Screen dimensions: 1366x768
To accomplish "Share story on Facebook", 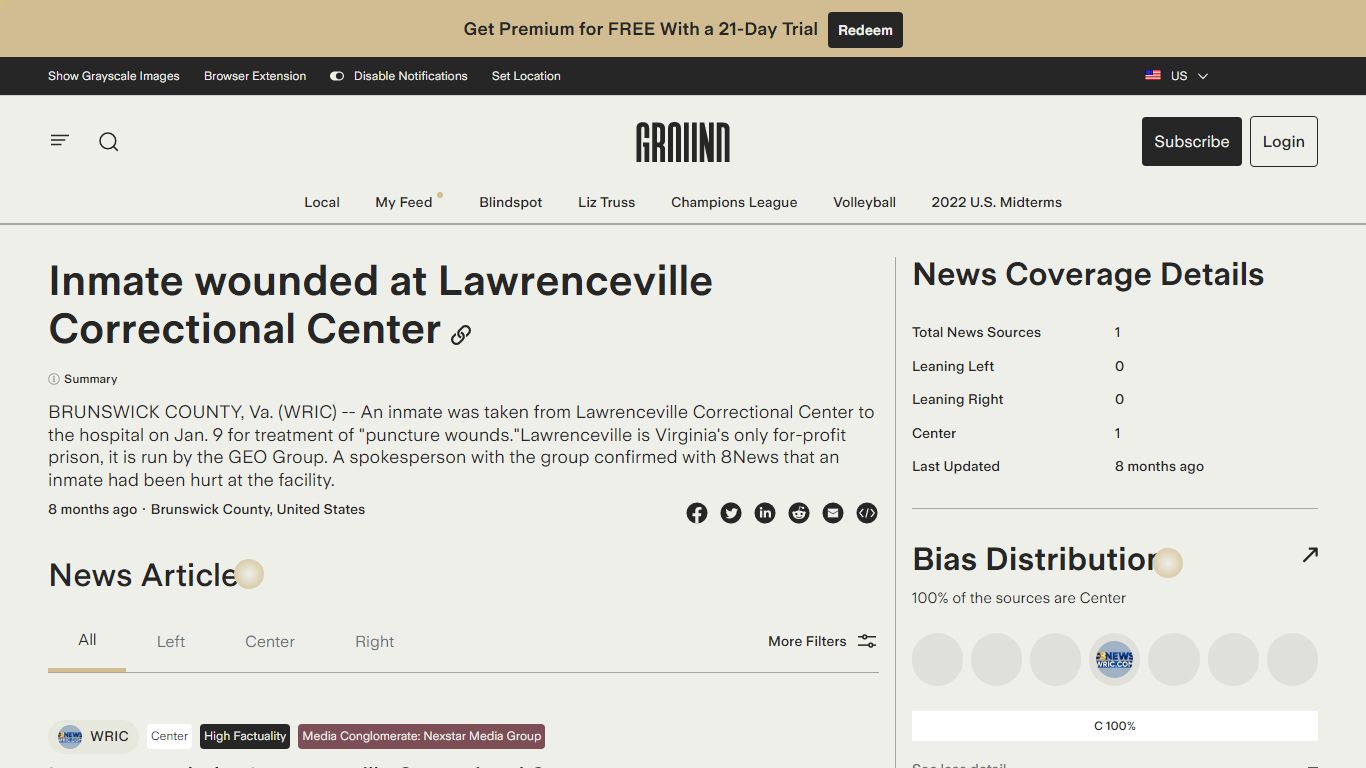I will [697, 513].
